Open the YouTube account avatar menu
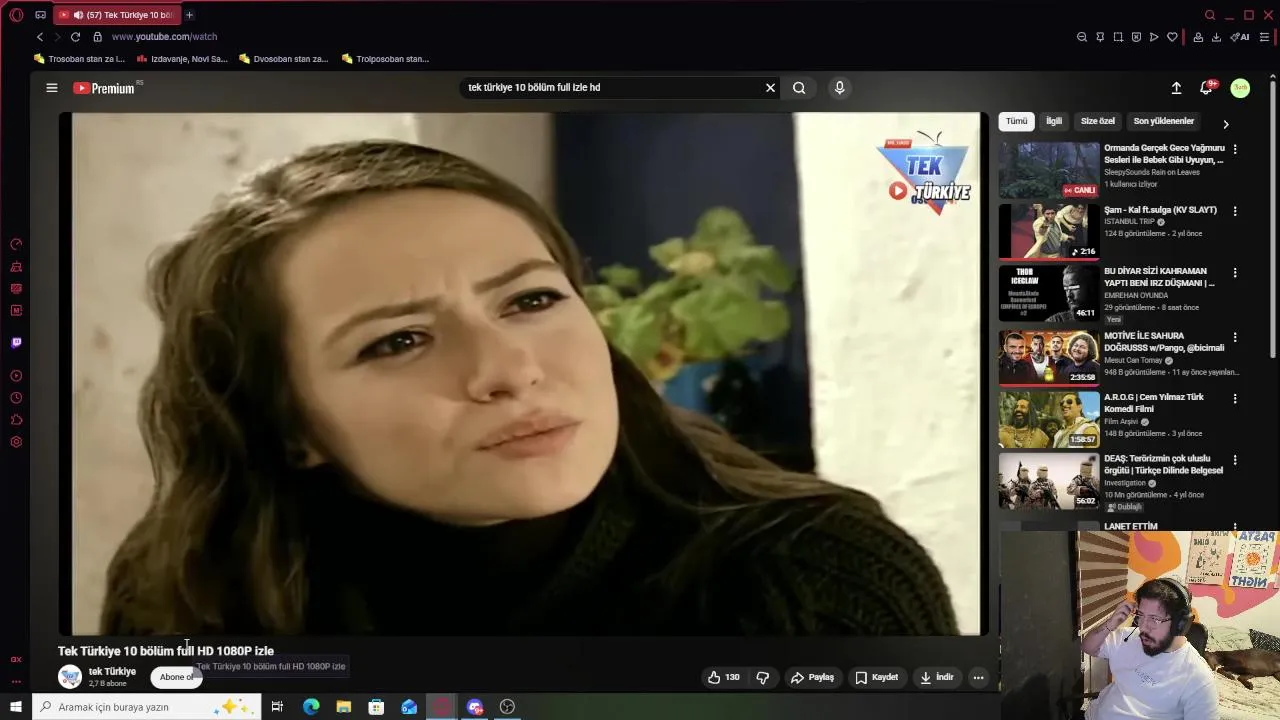 1240,88
